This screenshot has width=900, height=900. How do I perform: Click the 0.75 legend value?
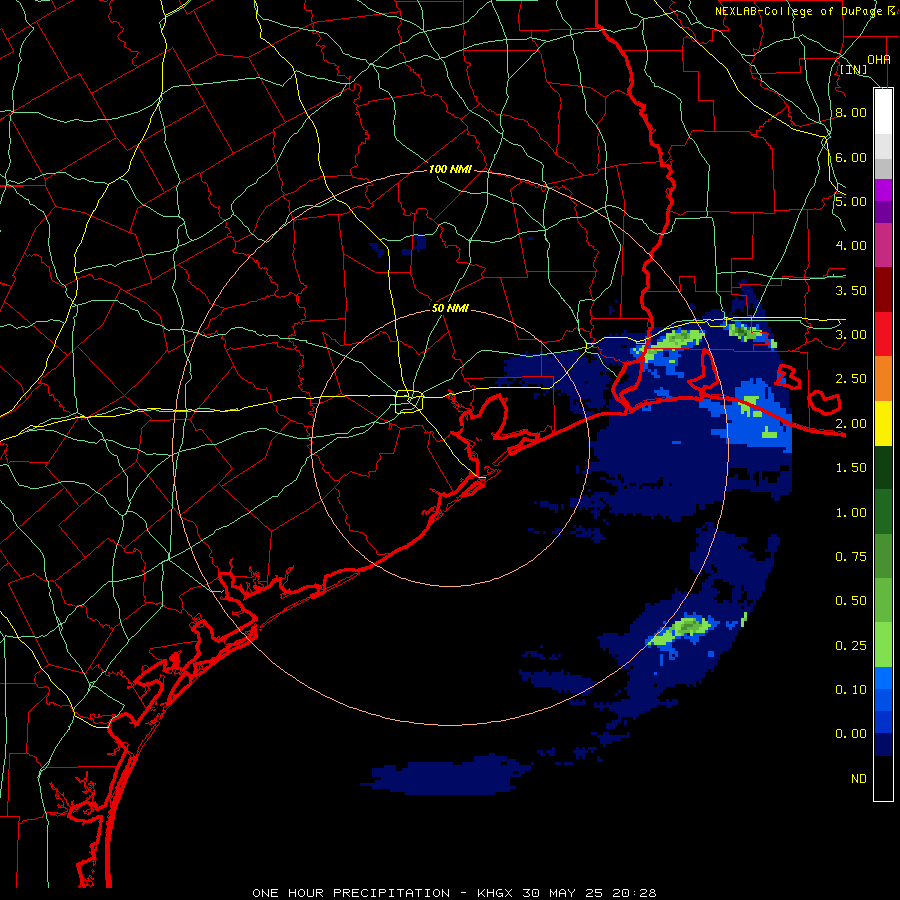(x=851, y=557)
